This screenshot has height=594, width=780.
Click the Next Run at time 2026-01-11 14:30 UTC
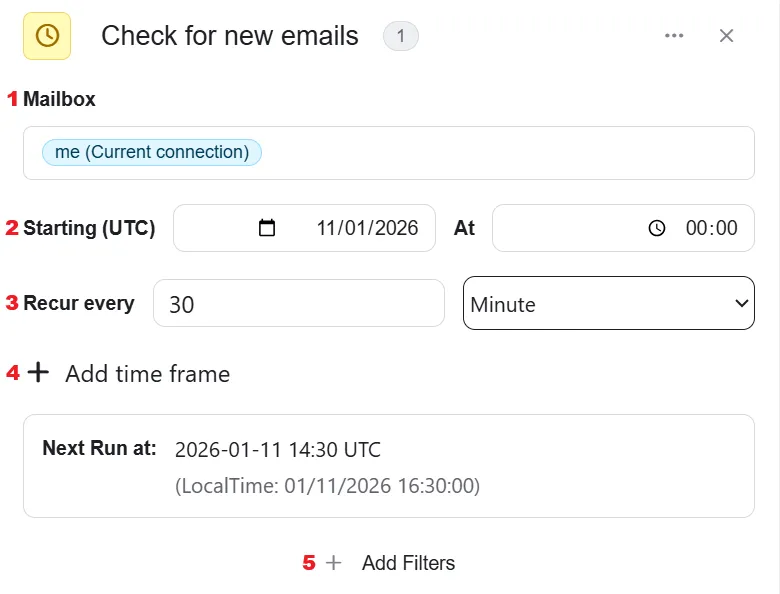tap(278, 450)
